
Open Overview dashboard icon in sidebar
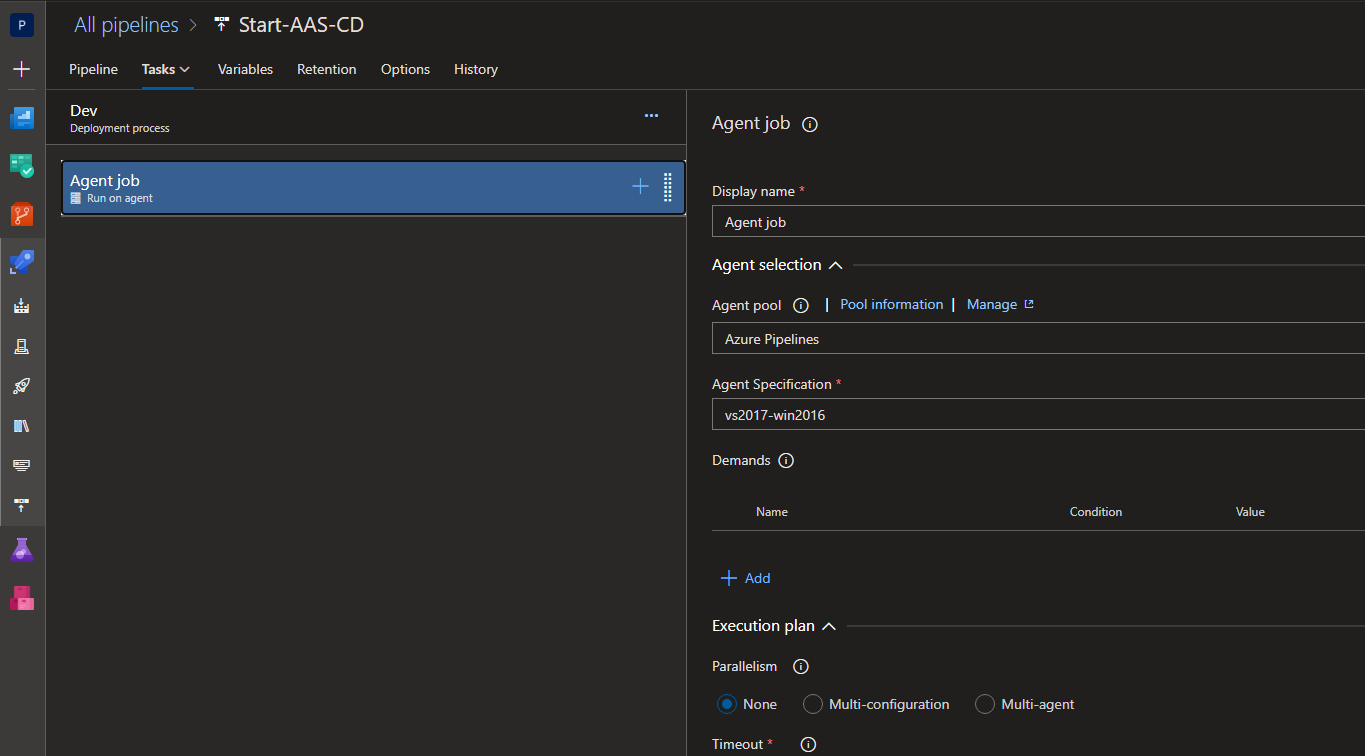(22, 118)
